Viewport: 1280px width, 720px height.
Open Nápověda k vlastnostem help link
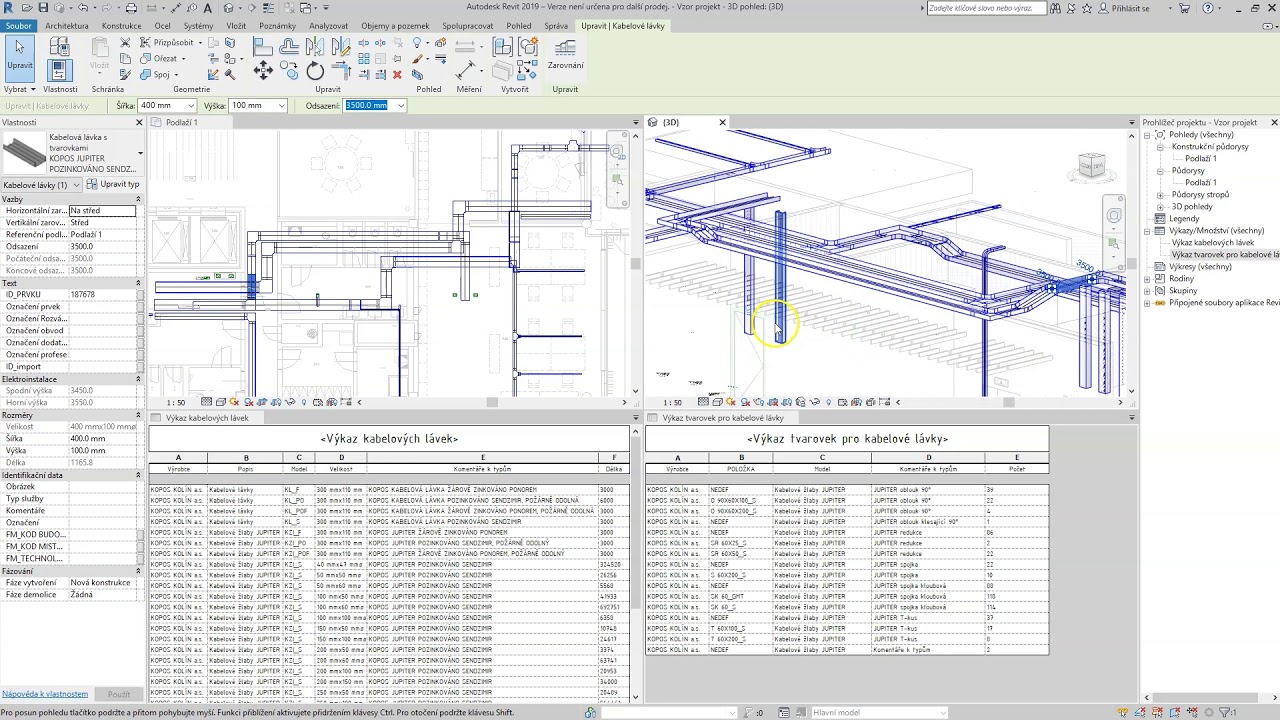pos(45,694)
